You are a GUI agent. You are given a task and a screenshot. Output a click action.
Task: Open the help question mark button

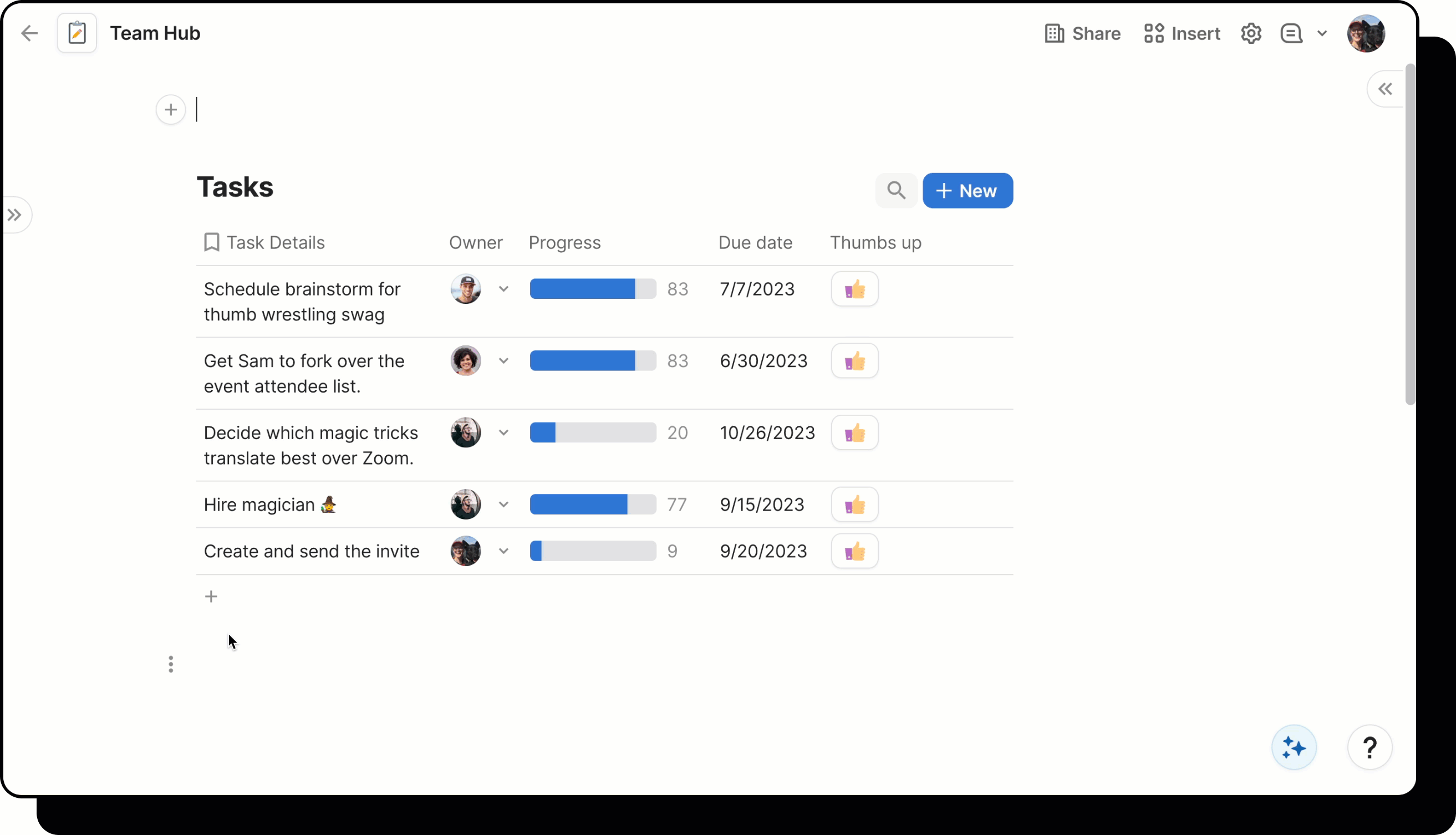pos(1370,747)
